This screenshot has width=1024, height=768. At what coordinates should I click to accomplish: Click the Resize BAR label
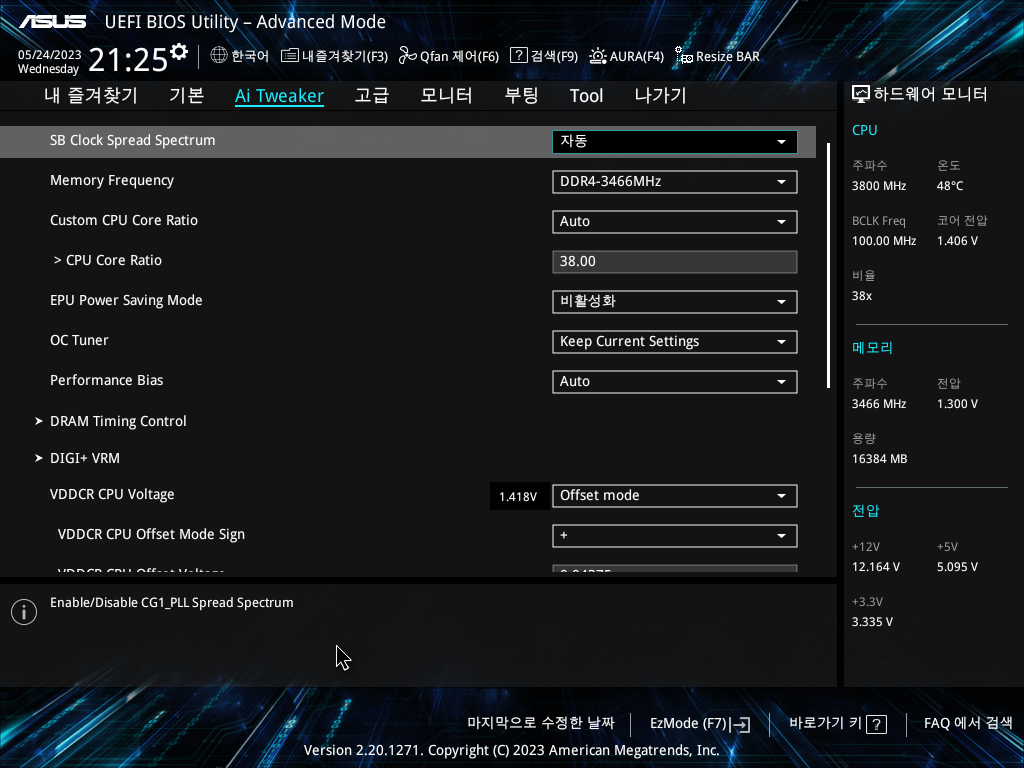click(728, 56)
